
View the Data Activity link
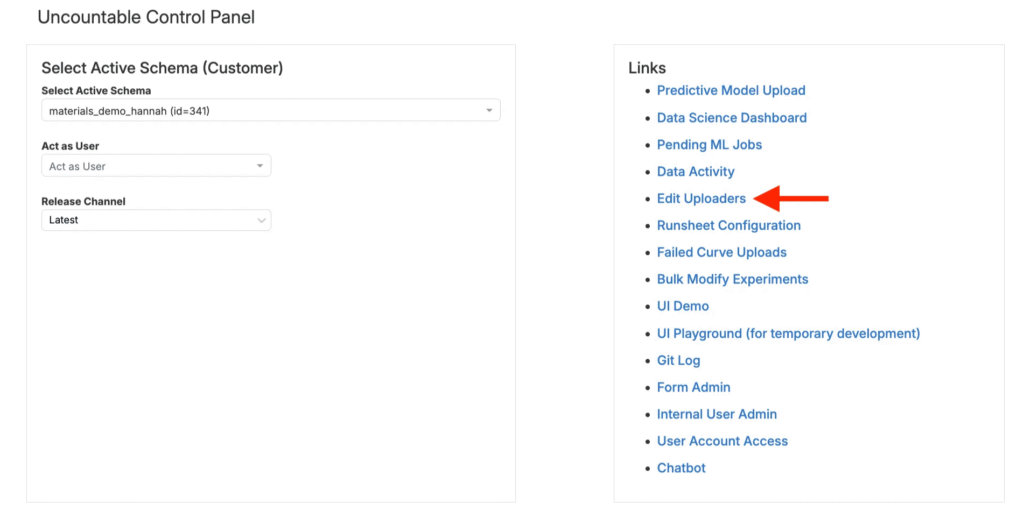click(695, 172)
